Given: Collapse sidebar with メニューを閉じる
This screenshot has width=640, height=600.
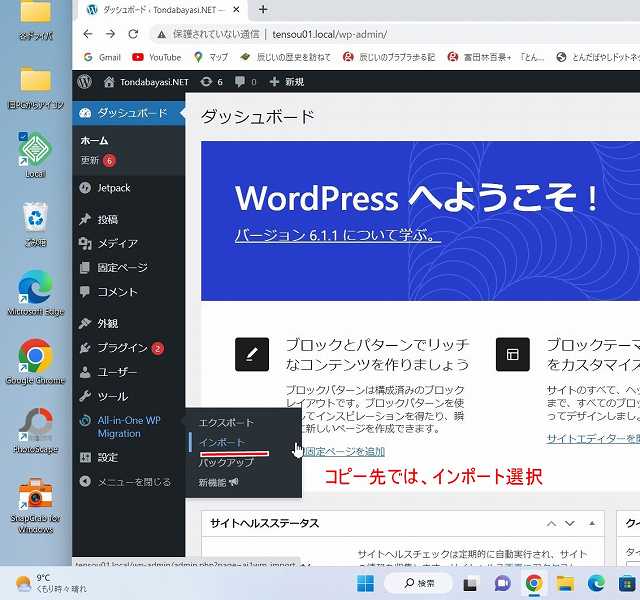Looking at the screenshot, I should [133, 482].
